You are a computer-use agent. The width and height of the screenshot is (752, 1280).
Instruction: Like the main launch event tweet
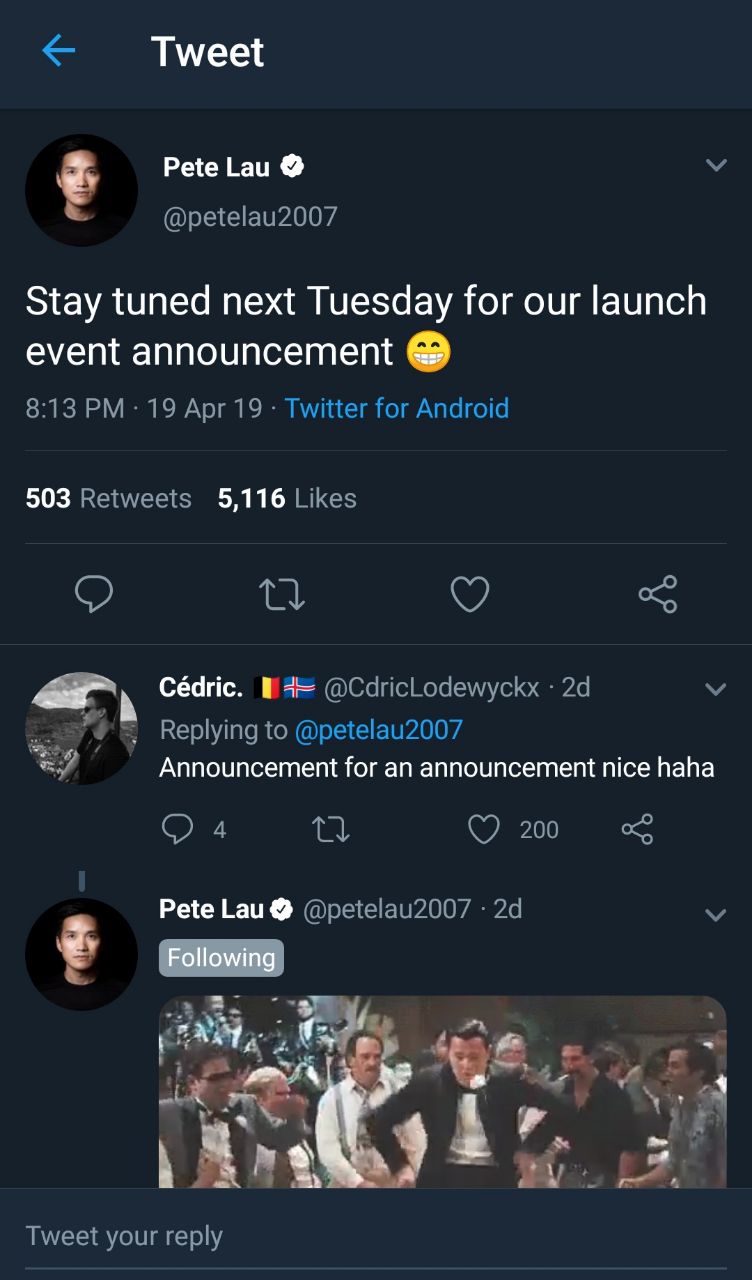469,594
